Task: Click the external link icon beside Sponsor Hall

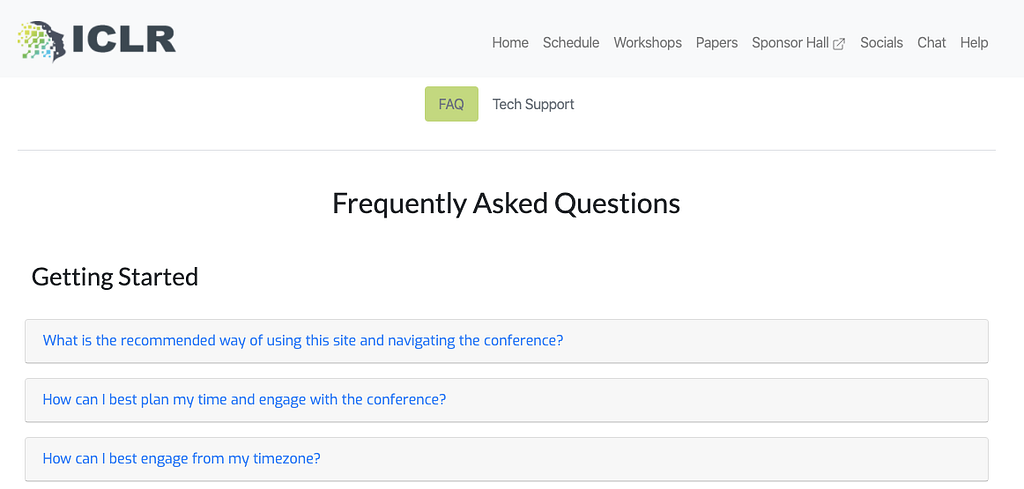Action: pyautogui.click(x=839, y=44)
